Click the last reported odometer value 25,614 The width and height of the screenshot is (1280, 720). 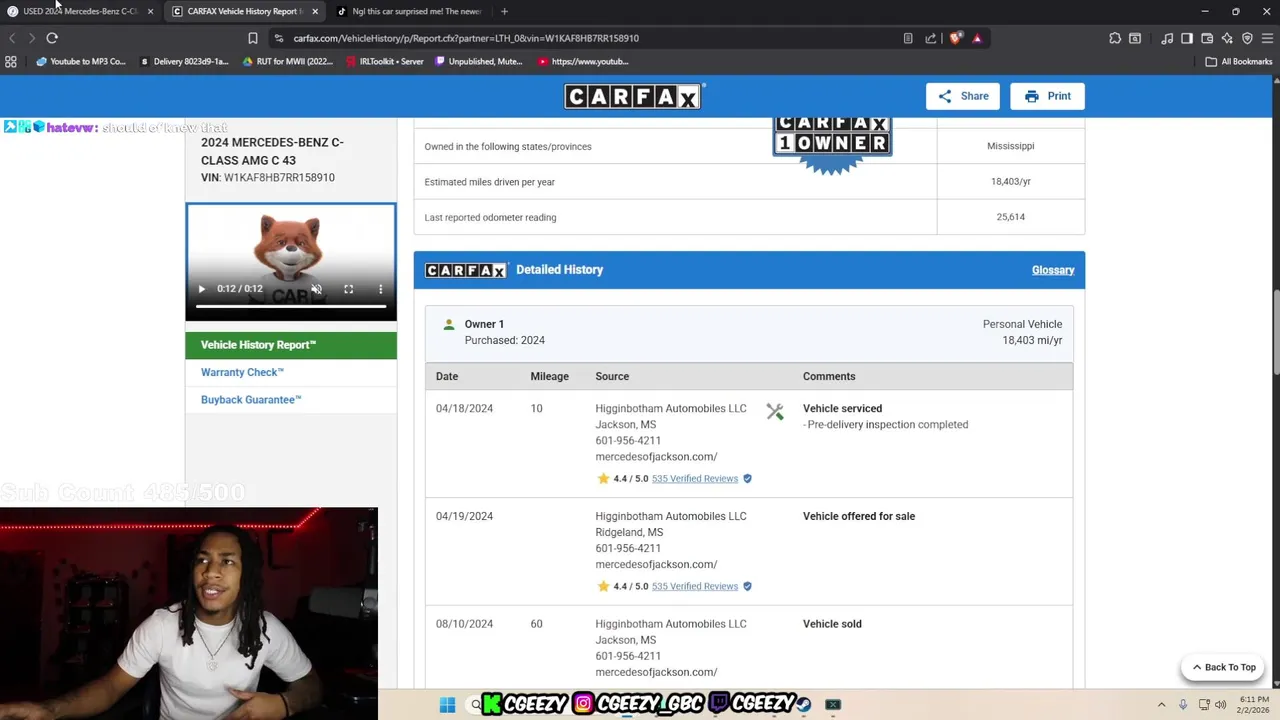[1010, 217]
